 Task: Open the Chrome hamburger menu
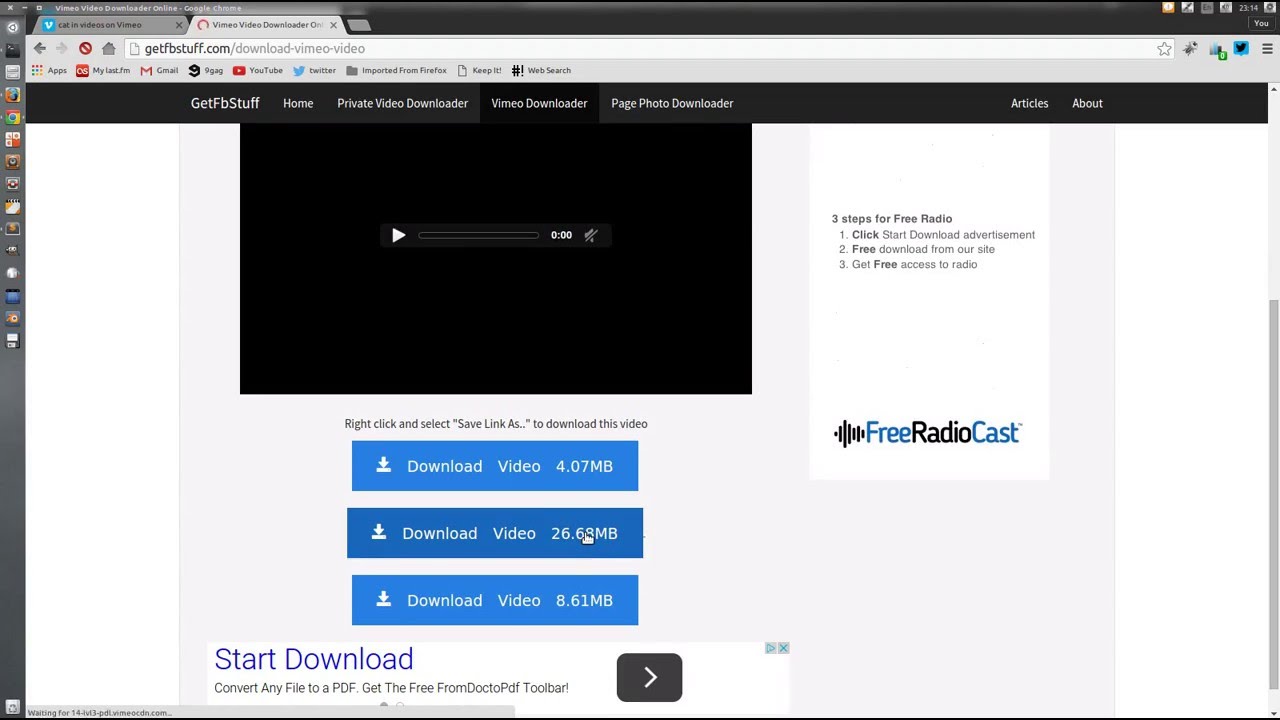1266,48
